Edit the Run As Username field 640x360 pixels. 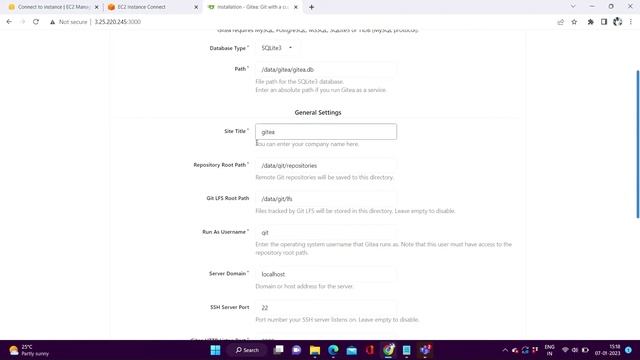326,232
